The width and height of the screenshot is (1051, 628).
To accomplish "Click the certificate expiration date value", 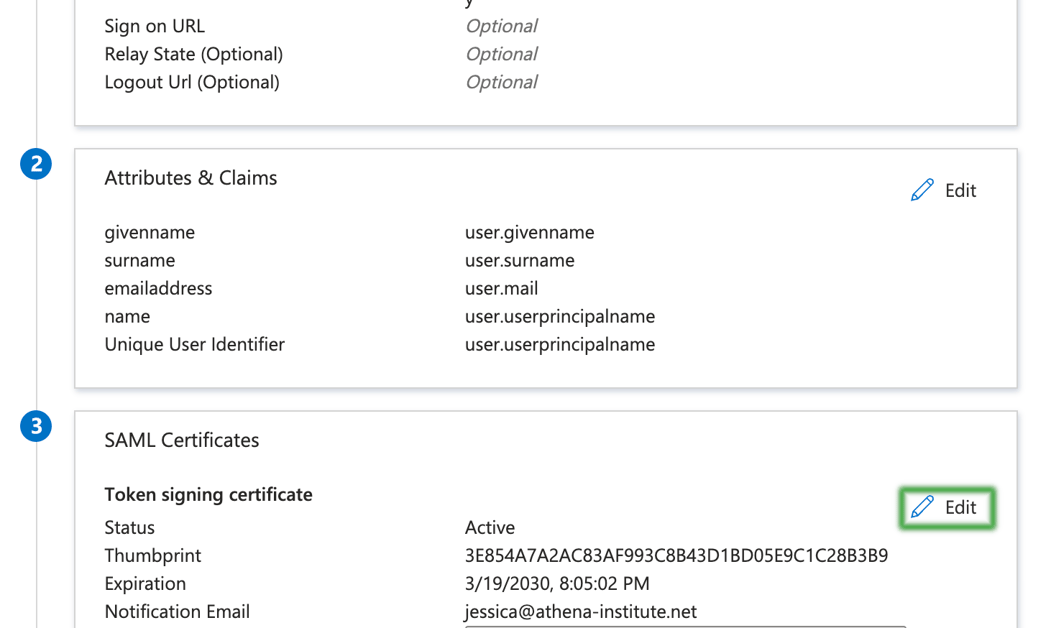I will tap(556, 583).
